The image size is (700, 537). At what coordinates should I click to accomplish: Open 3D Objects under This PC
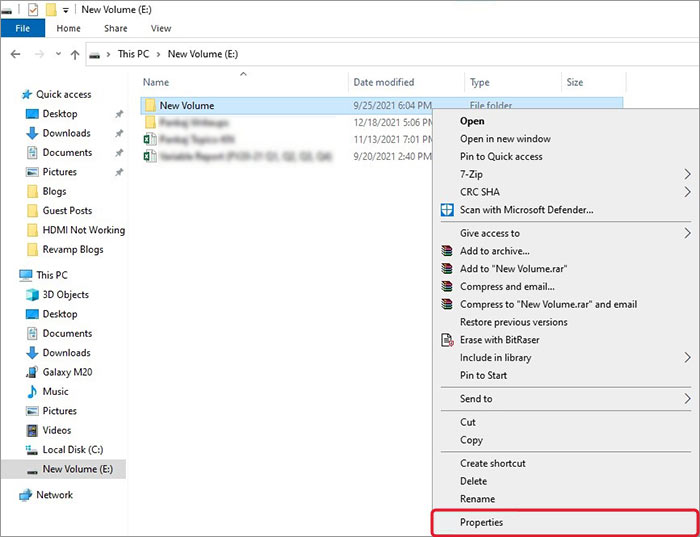(65, 295)
